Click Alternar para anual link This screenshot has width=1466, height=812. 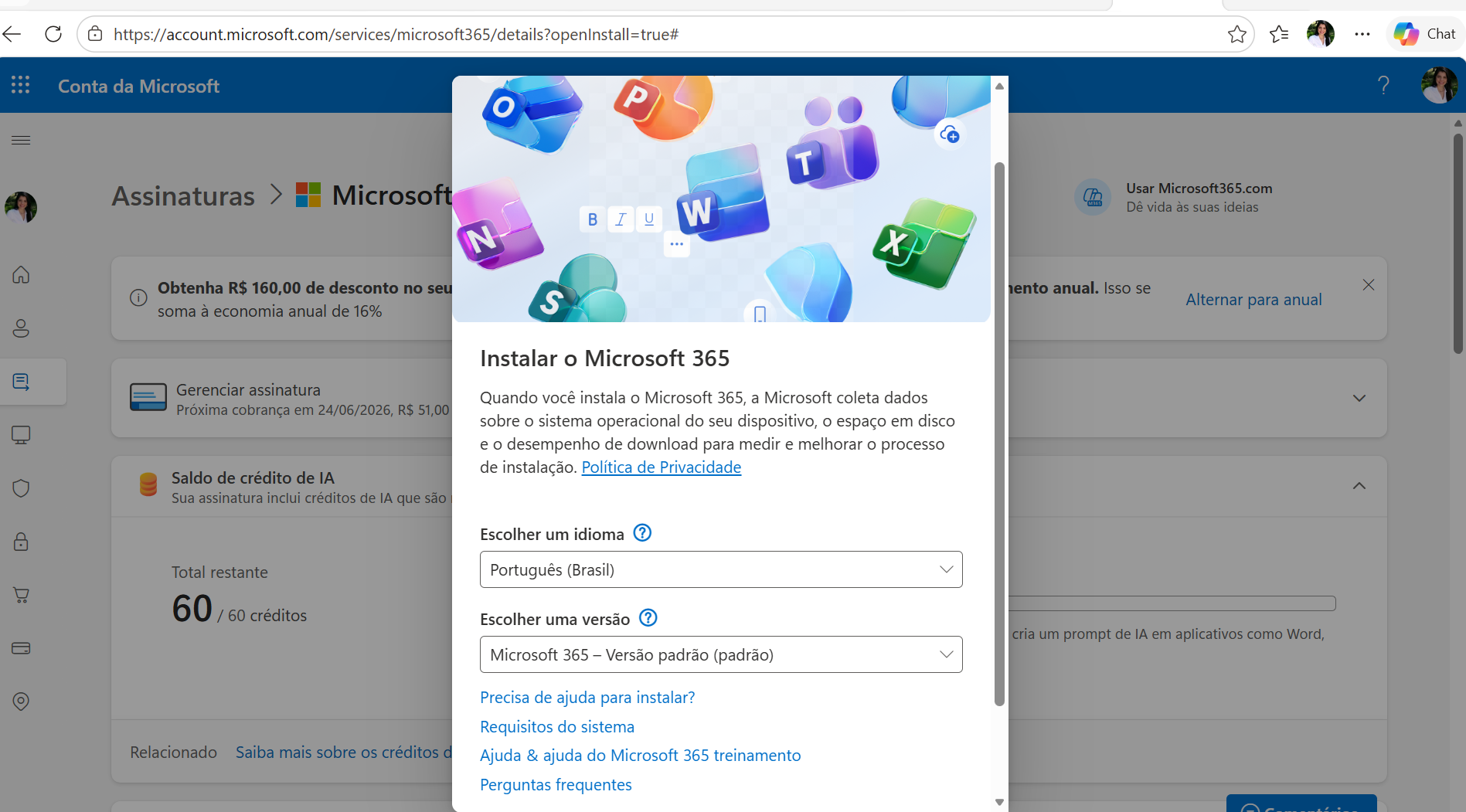click(1253, 300)
